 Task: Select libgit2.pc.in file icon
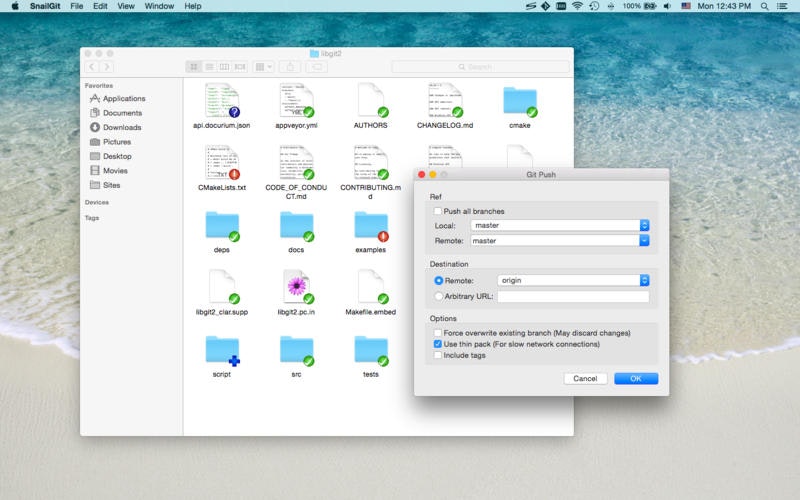pyautogui.click(x=296, y=287)
